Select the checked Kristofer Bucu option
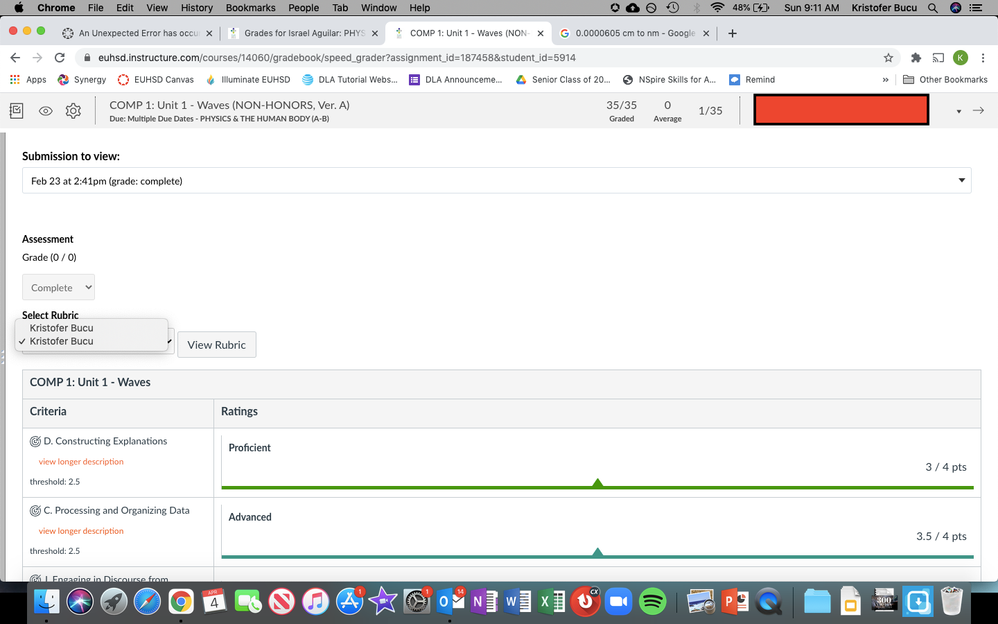Screen dimensions: 998x624 62,341
